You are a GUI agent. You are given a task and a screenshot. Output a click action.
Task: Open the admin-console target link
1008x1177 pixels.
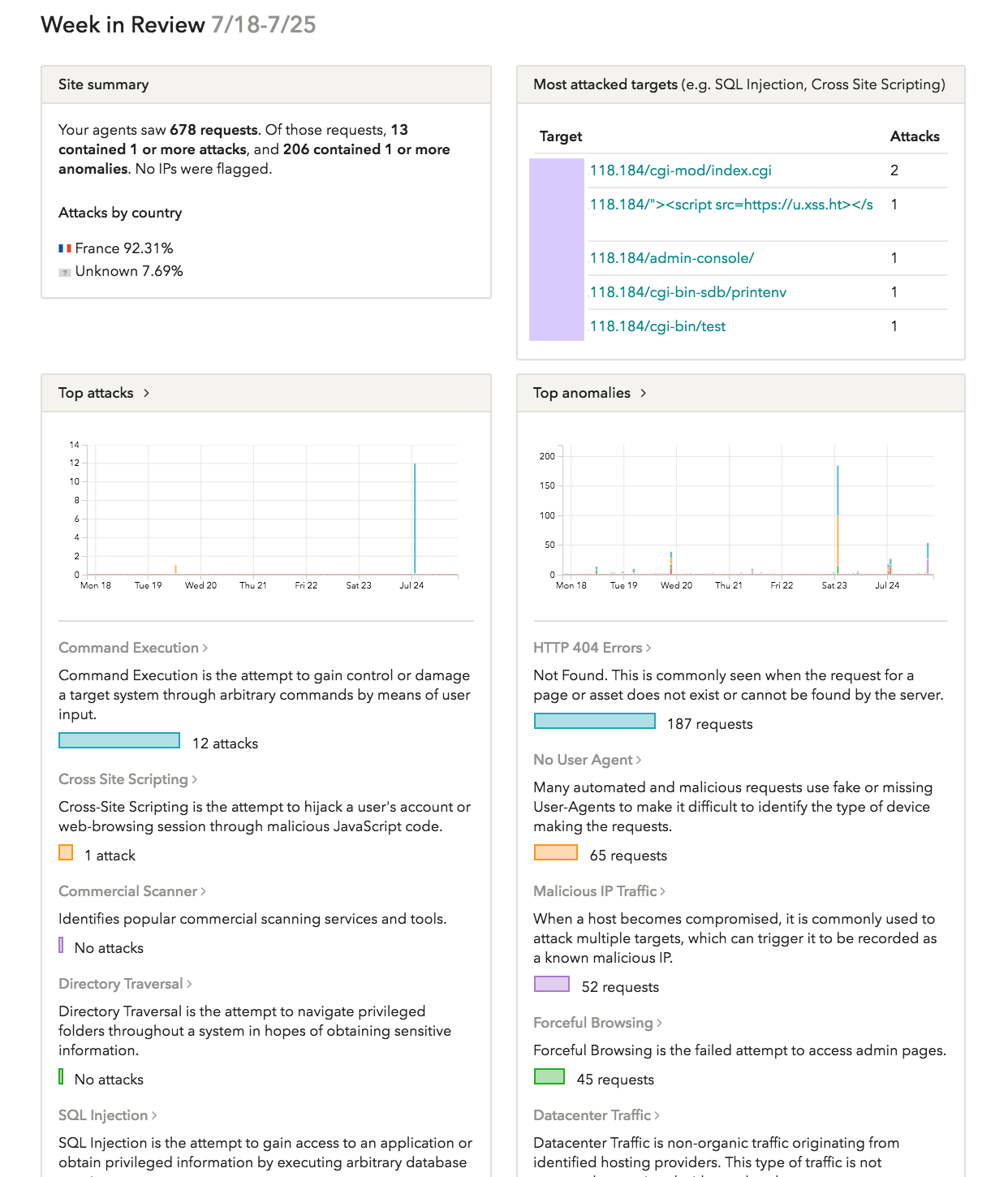[672, 257]
